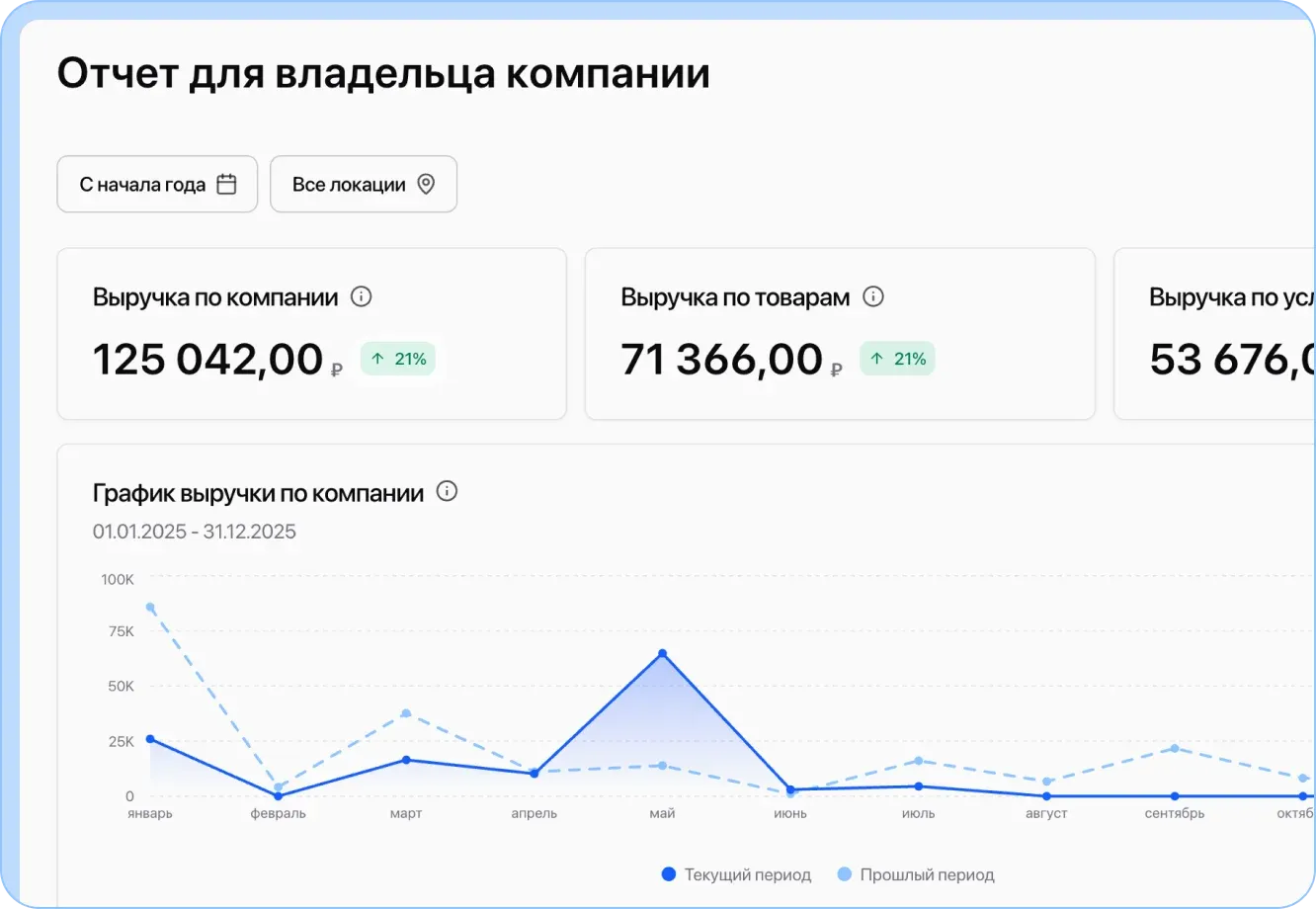Click the light-blue dot beside "Прошлый период"
The image size is (1316, 909).
tap(843, 874)
